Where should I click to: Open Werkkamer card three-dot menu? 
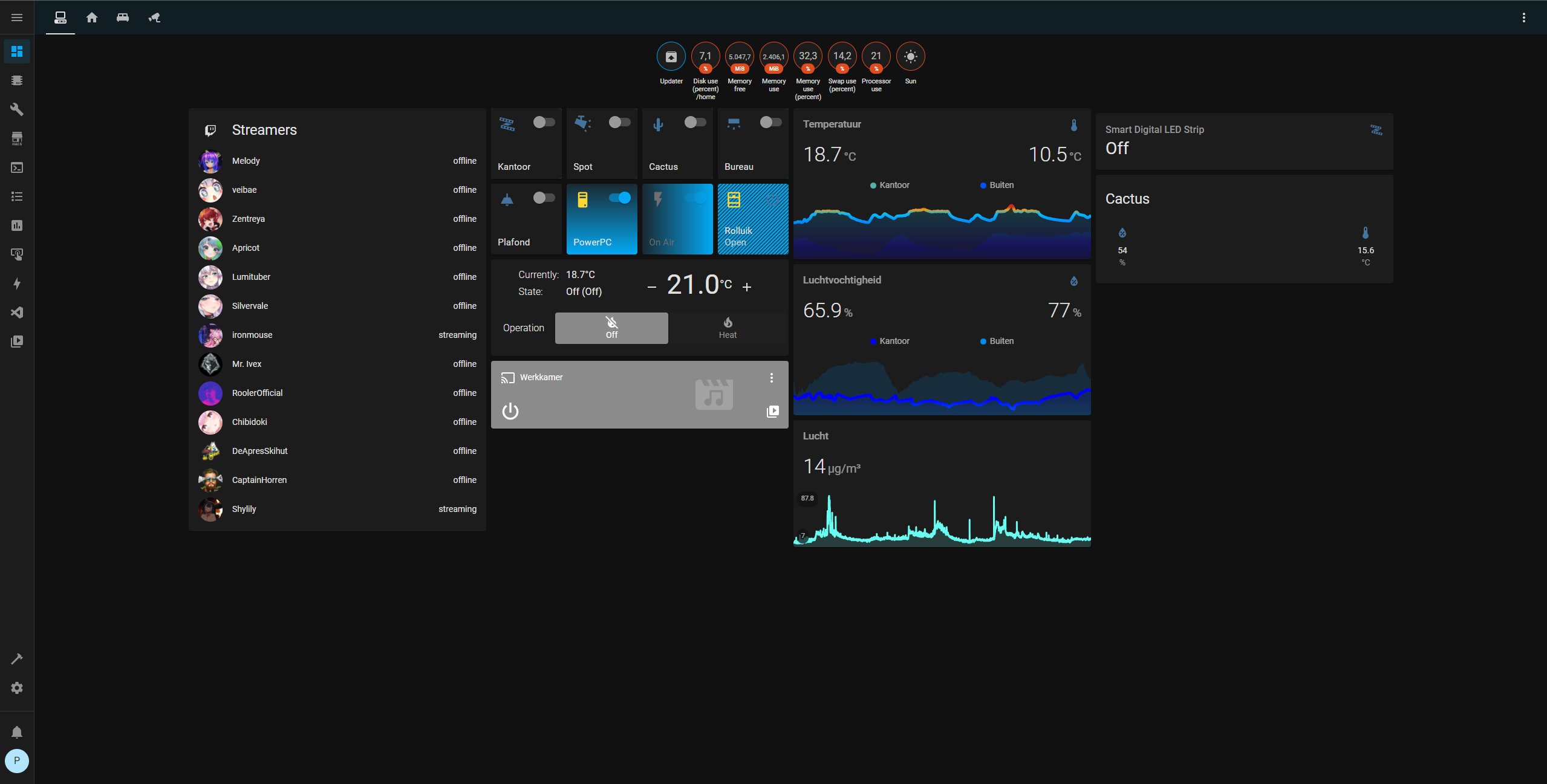point(771,378)
